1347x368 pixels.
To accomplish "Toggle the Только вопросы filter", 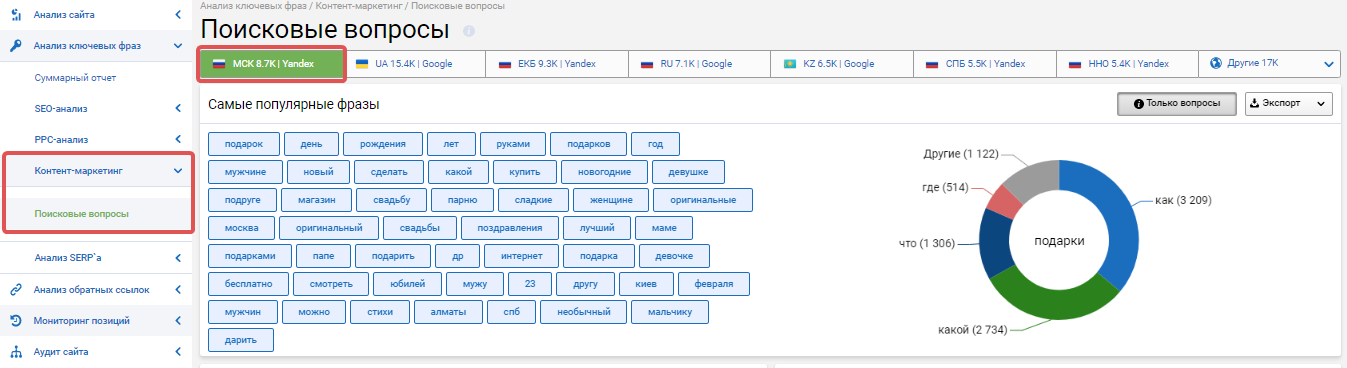I will point(1177,103).
